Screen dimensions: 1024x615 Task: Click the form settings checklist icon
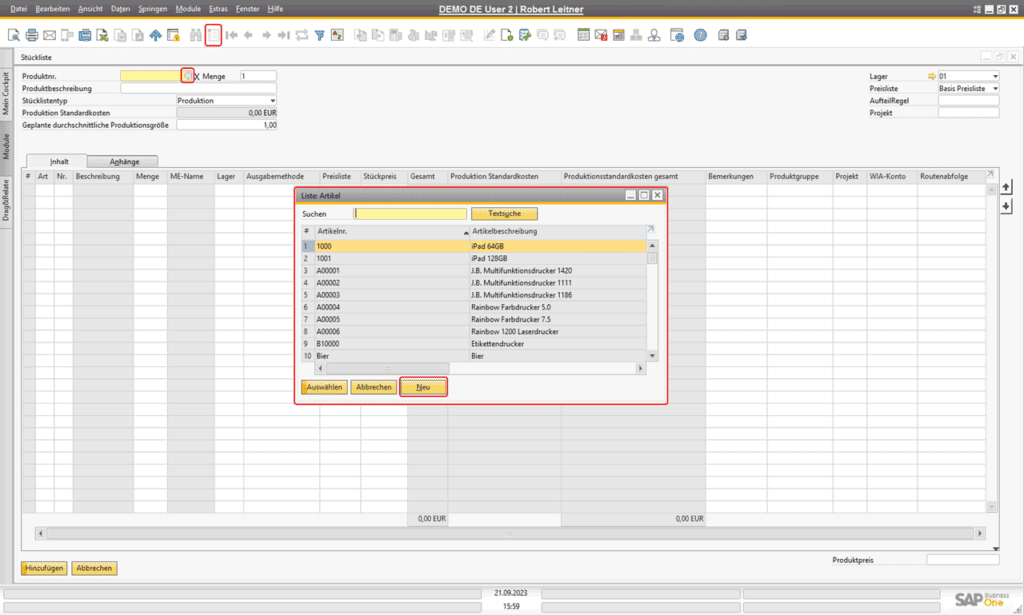[583, 35]
